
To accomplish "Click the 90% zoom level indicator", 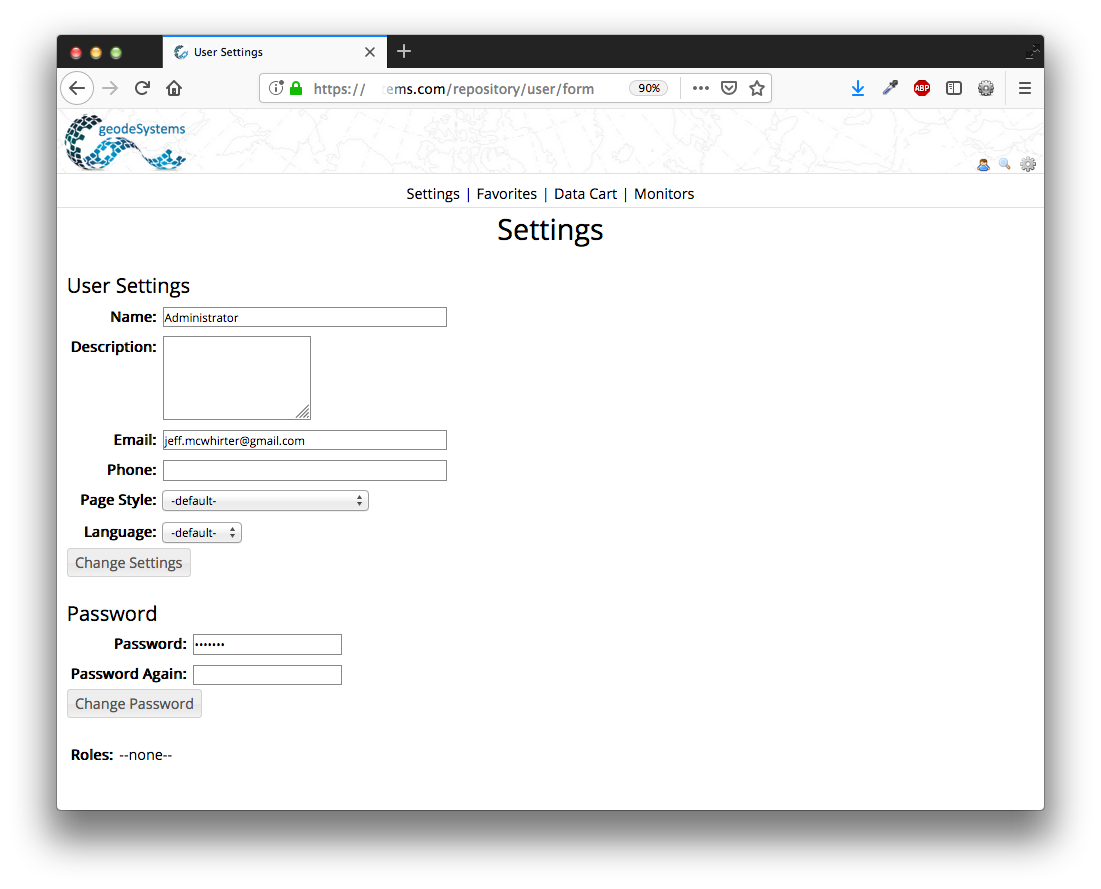I will tap(648, 88).
